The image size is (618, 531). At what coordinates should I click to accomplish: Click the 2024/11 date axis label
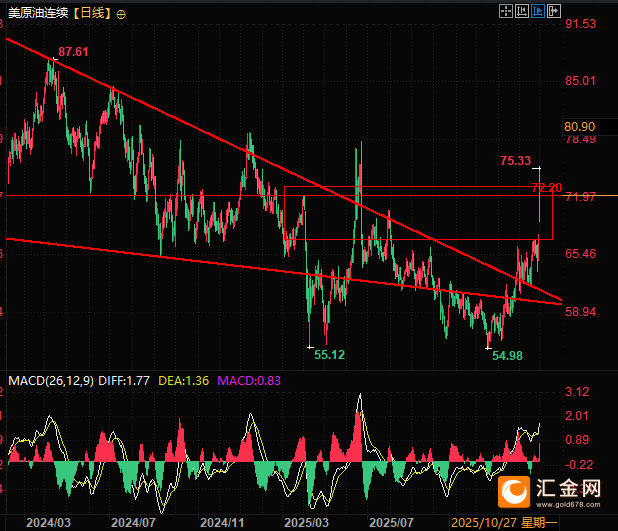222,523
